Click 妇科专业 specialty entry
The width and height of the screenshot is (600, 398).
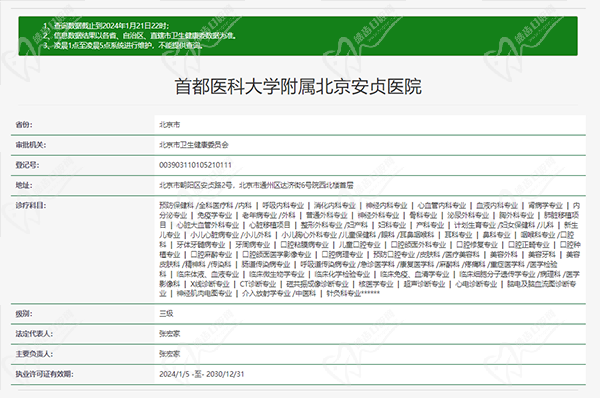pyautogui.click(x=392, y=225)
